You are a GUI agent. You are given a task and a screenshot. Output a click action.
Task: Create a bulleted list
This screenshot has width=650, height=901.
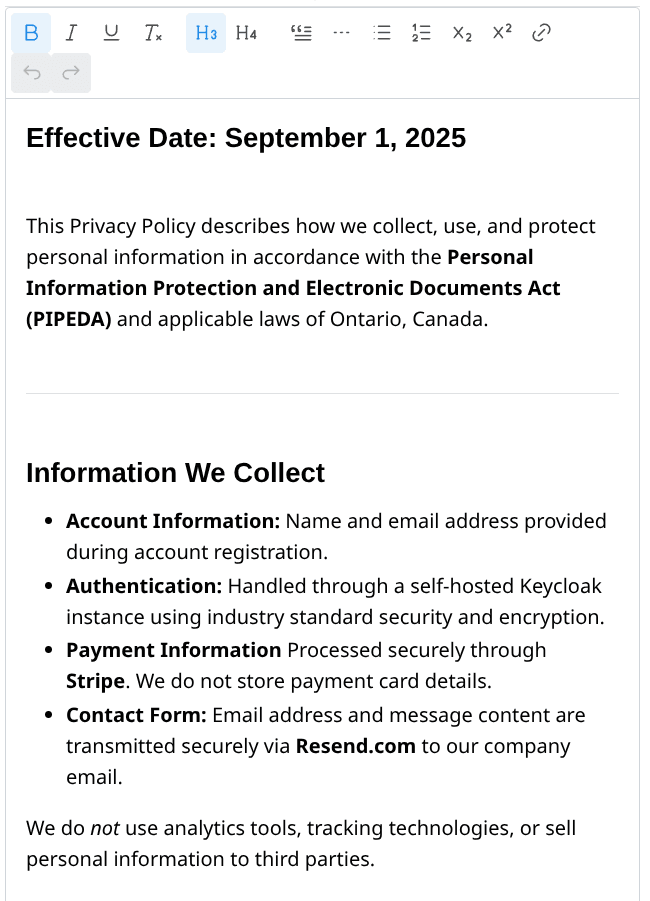(x=381, y=33)
